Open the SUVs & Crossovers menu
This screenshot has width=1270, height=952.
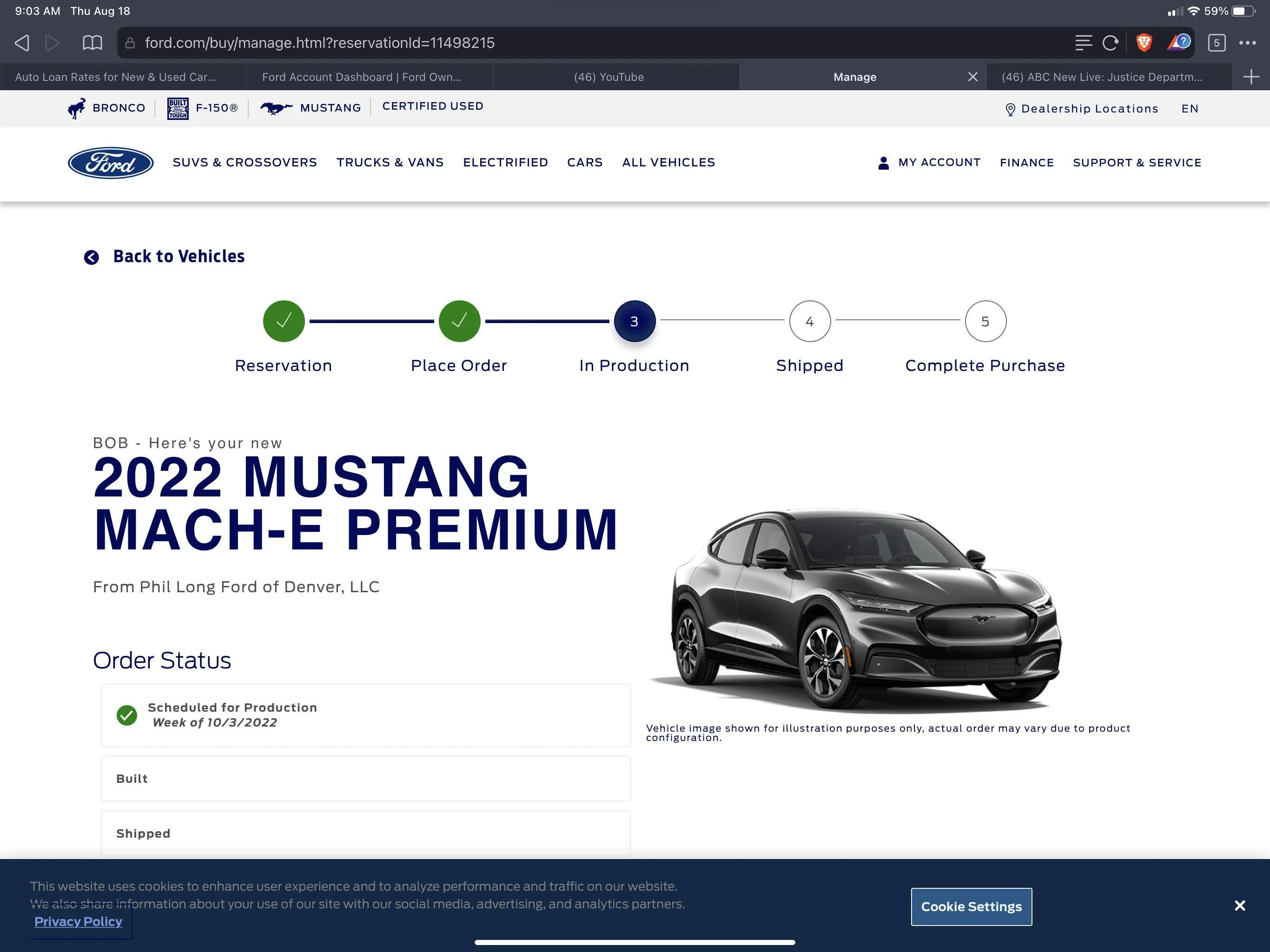tap(245, 163)
